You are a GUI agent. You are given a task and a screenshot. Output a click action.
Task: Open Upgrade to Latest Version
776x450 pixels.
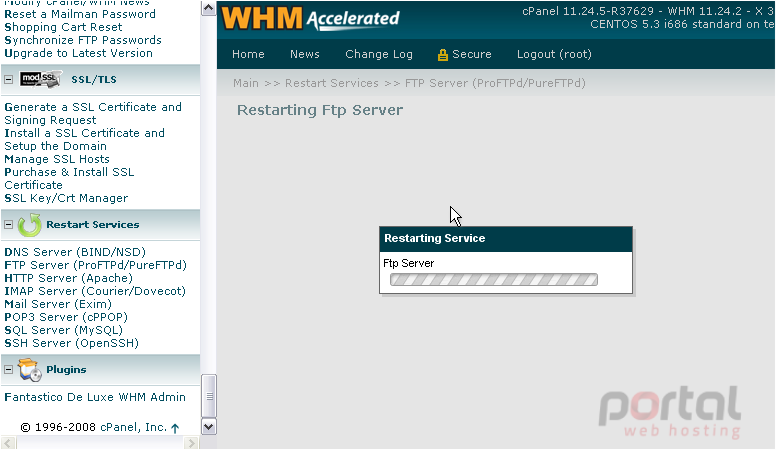(78, 53)
